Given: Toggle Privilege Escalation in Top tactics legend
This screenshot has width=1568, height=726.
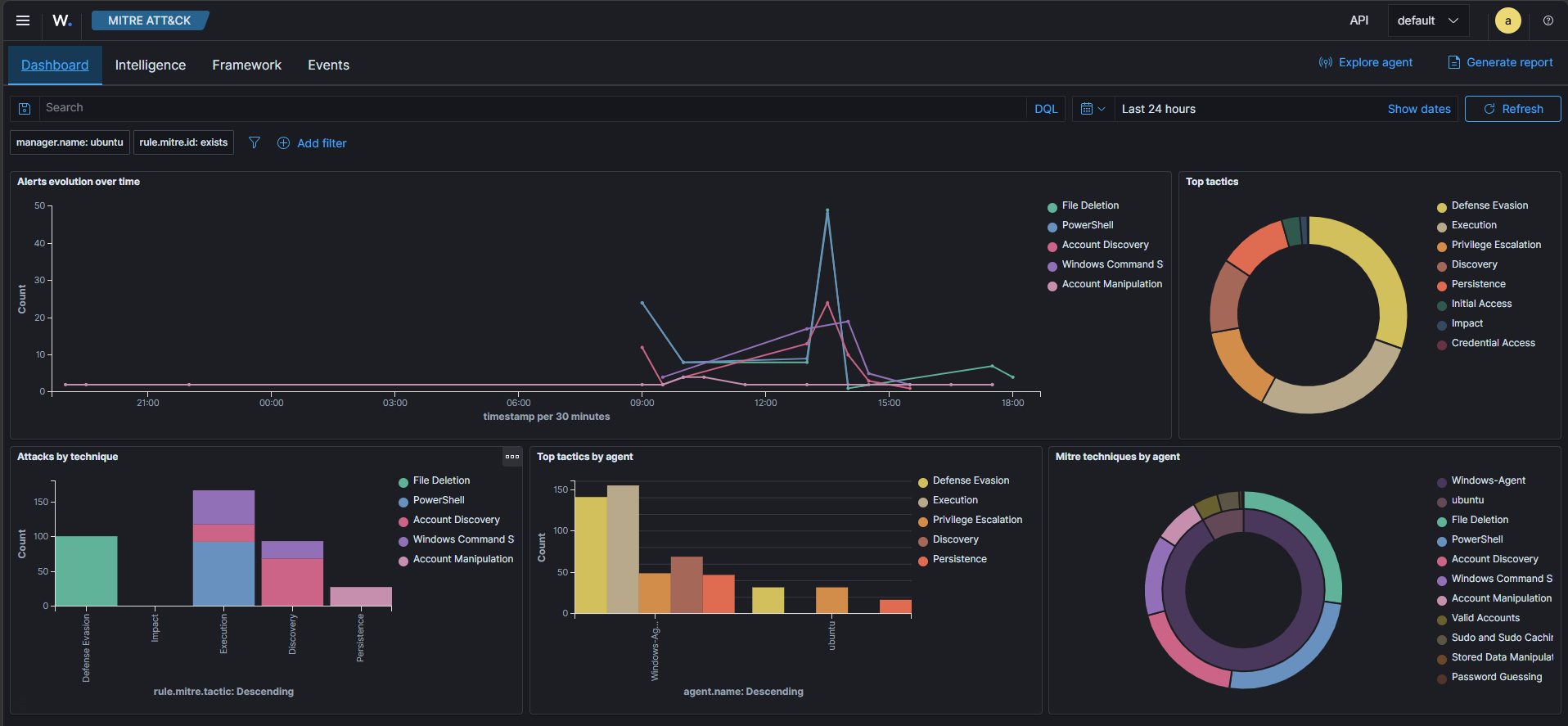Looking at the screenshot, I should pos(1495,245).
